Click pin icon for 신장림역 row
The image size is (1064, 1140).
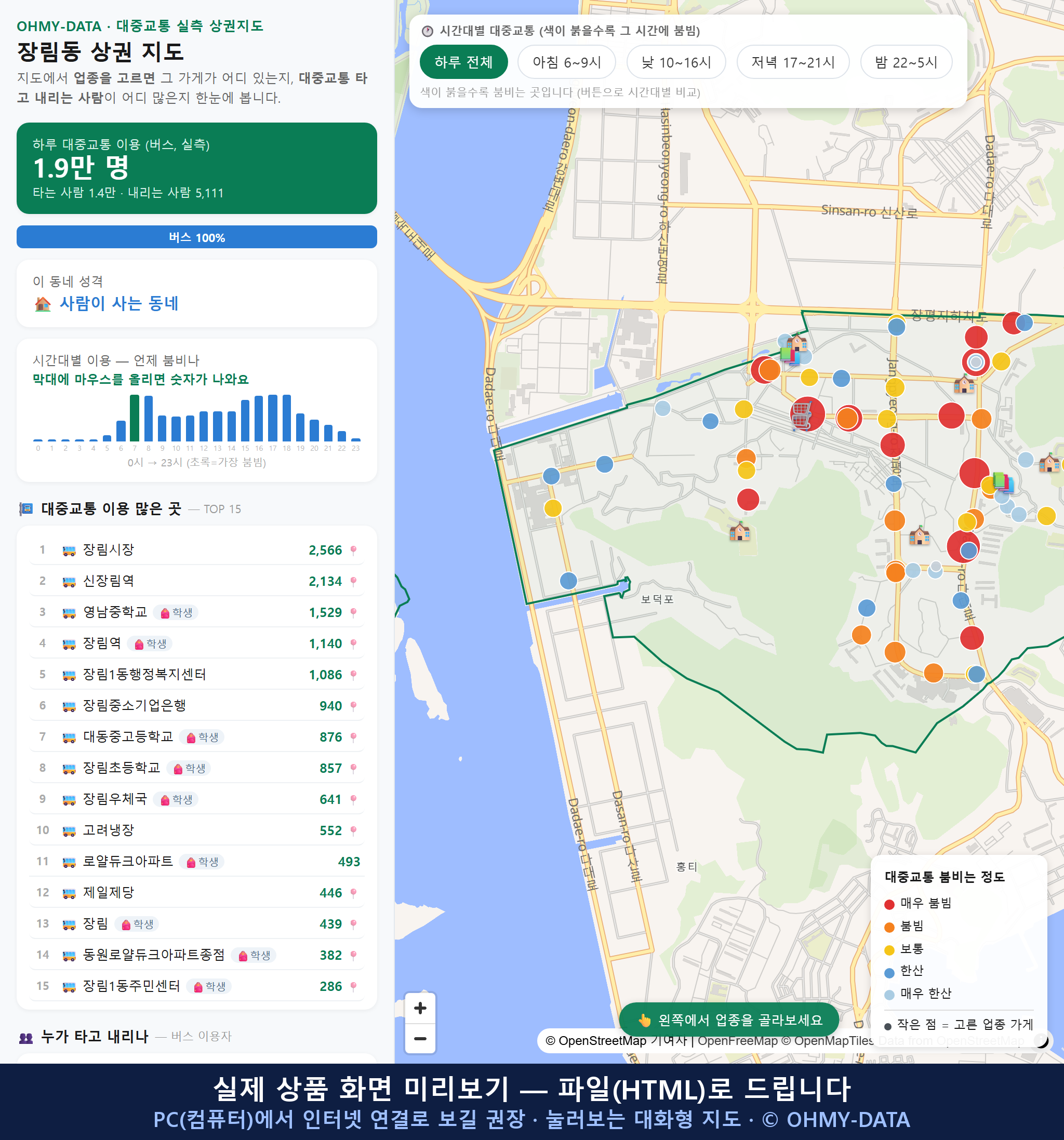pyautogui.click(x=353, y=582)
